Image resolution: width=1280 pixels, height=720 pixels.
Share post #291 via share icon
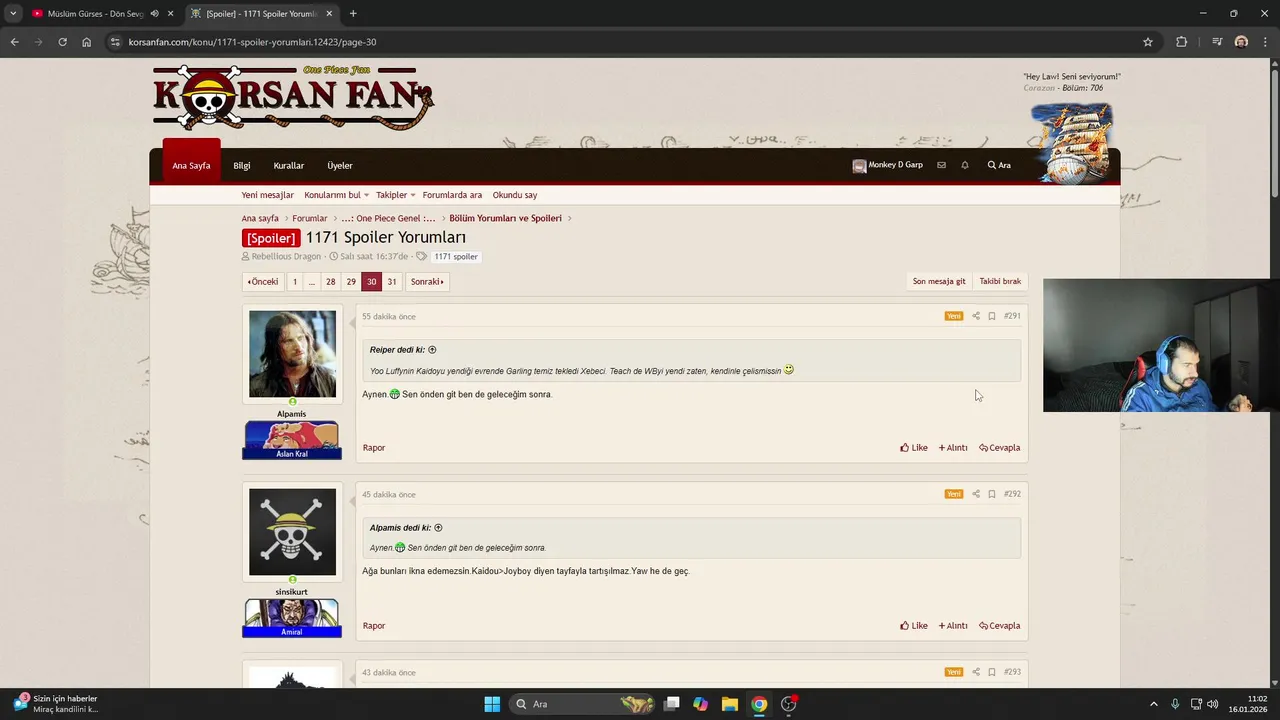(x=976, y=316)
